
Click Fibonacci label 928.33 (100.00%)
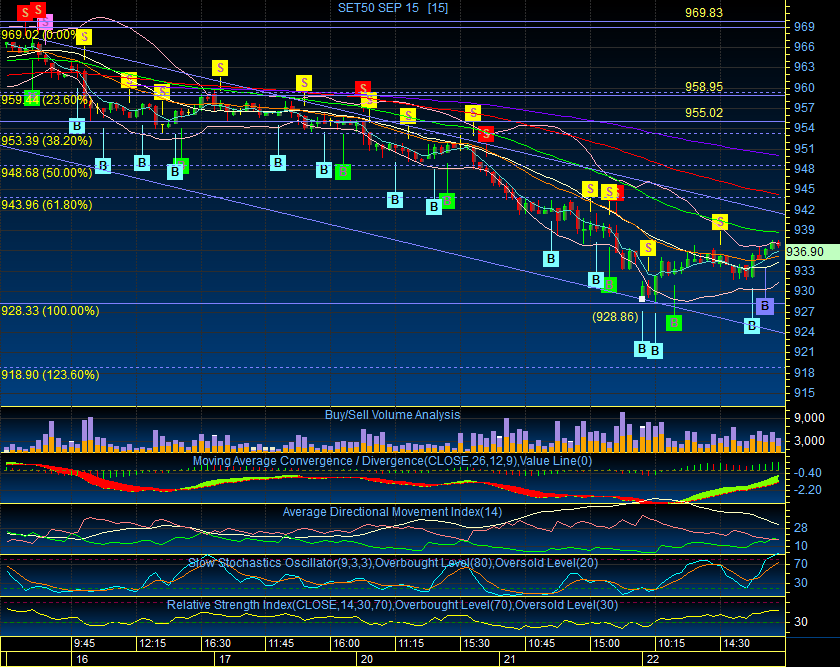point(50,311)
